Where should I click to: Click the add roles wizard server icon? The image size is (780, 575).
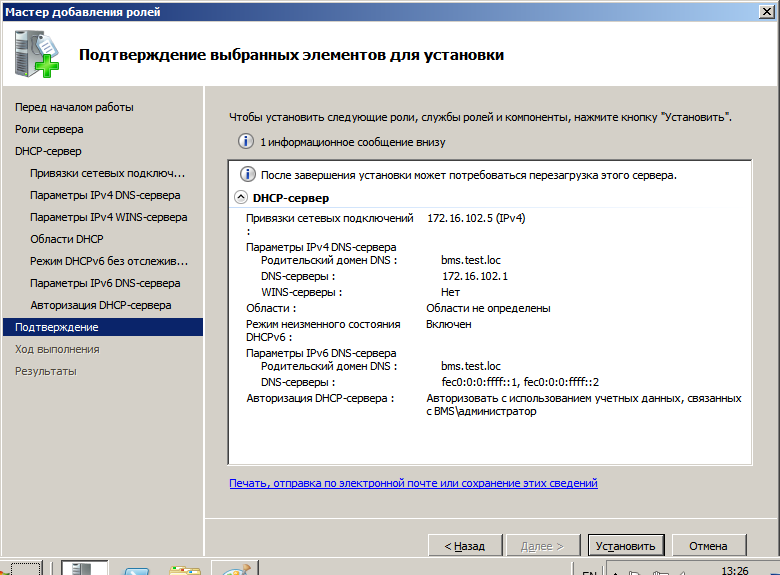36,54
